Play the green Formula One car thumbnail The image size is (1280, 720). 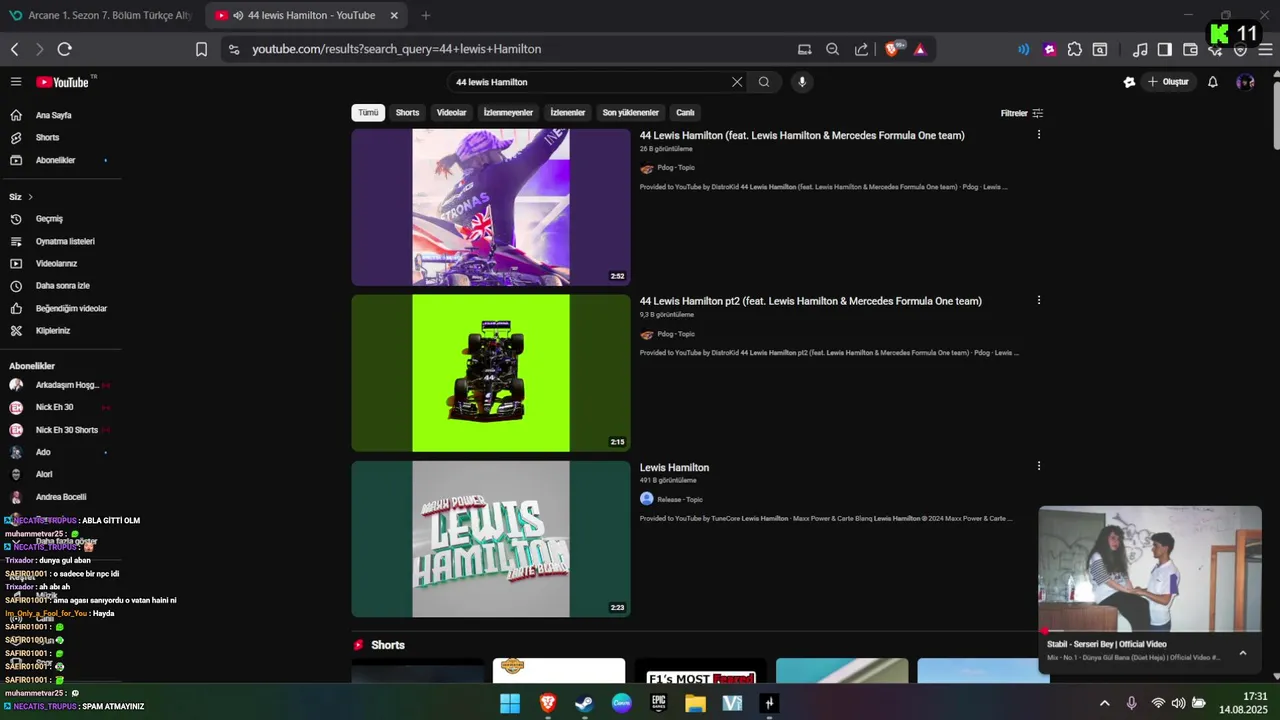coord(491,373)
